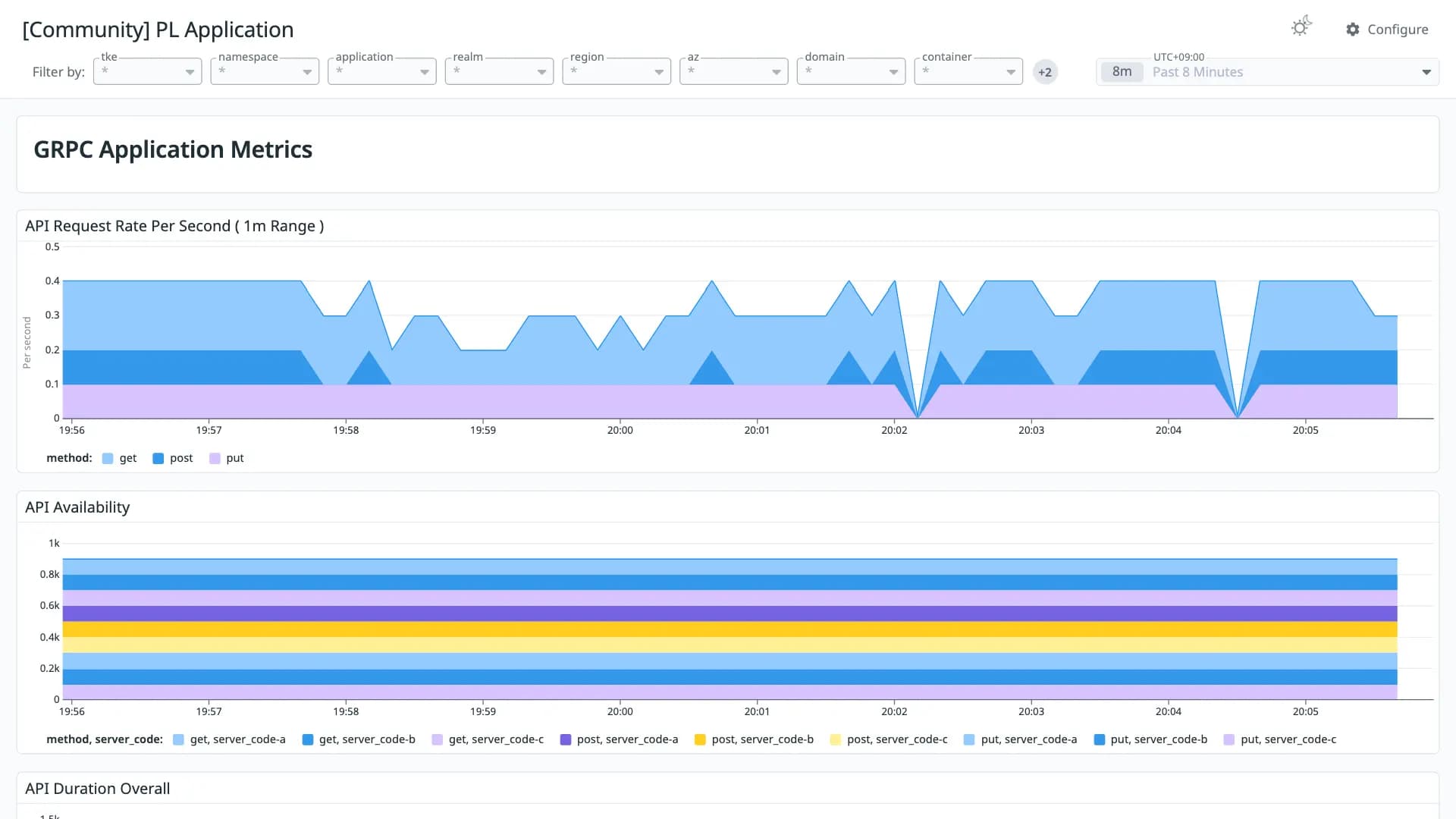Expand the application filter dropdown
The width and height of the screenshot is (1456, 819).
click(x=381, y=71)
